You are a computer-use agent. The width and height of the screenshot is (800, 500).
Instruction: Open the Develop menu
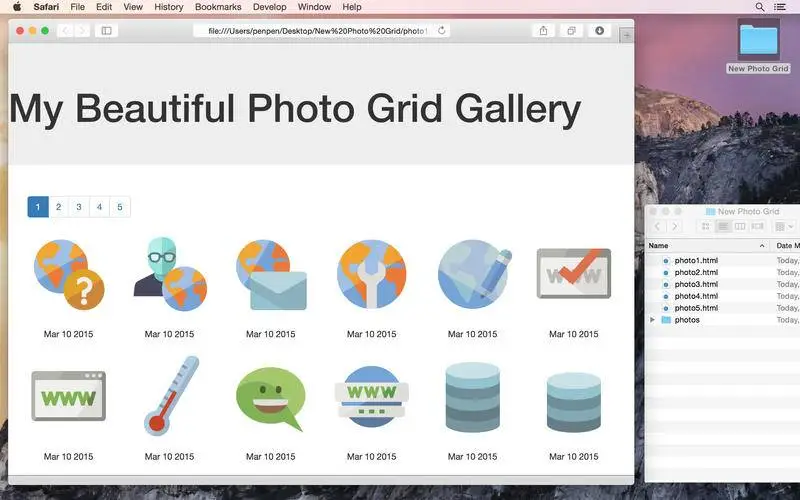click(x=269, y=7)
